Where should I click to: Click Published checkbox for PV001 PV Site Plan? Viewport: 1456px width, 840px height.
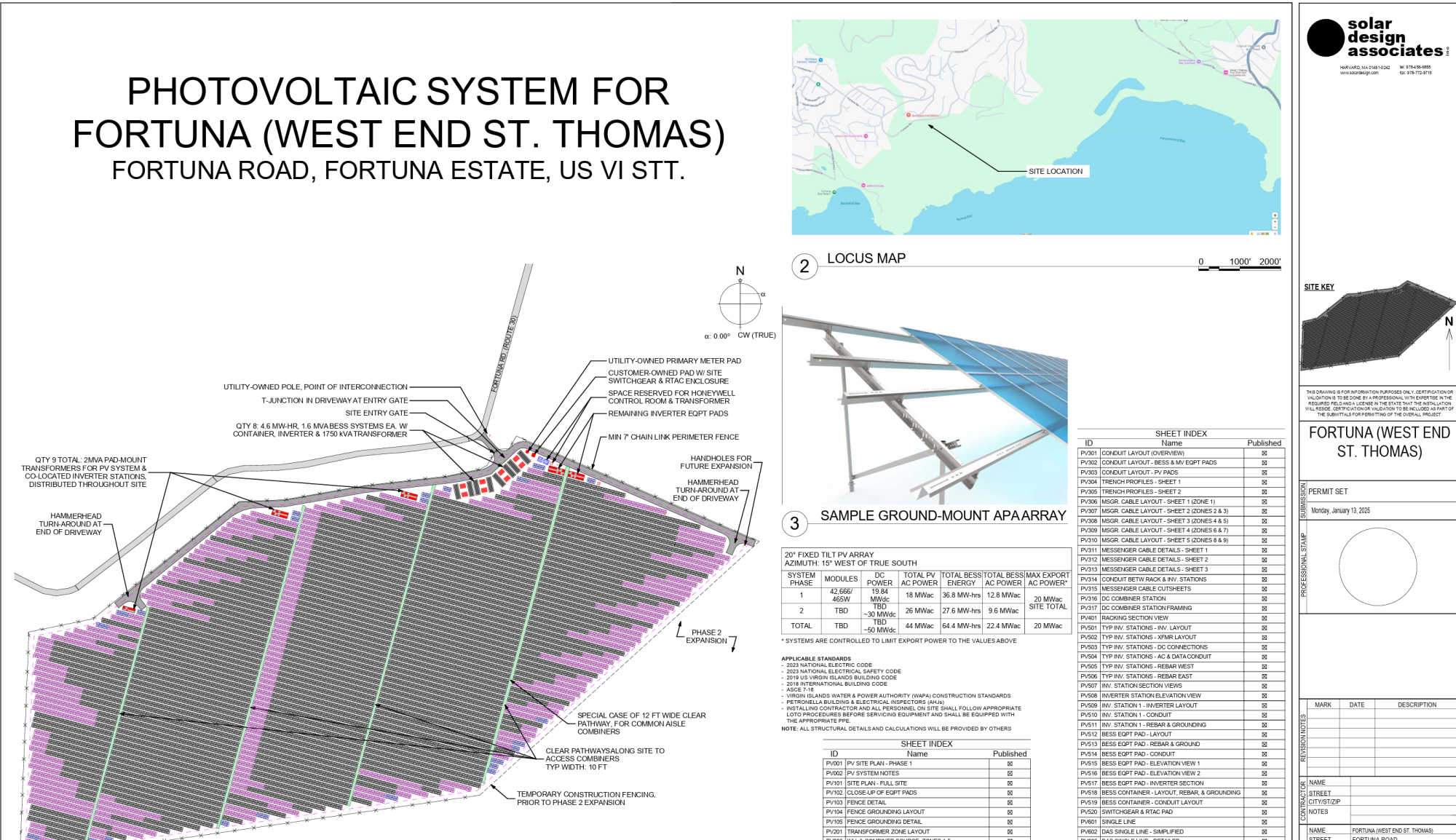click(1010, 764)
